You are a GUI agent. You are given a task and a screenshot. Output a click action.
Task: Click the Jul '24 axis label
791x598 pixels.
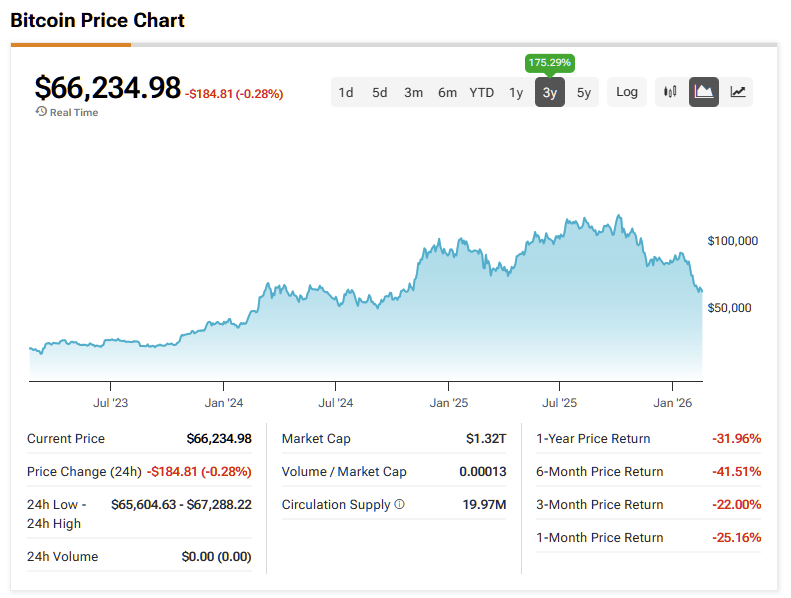335,403
